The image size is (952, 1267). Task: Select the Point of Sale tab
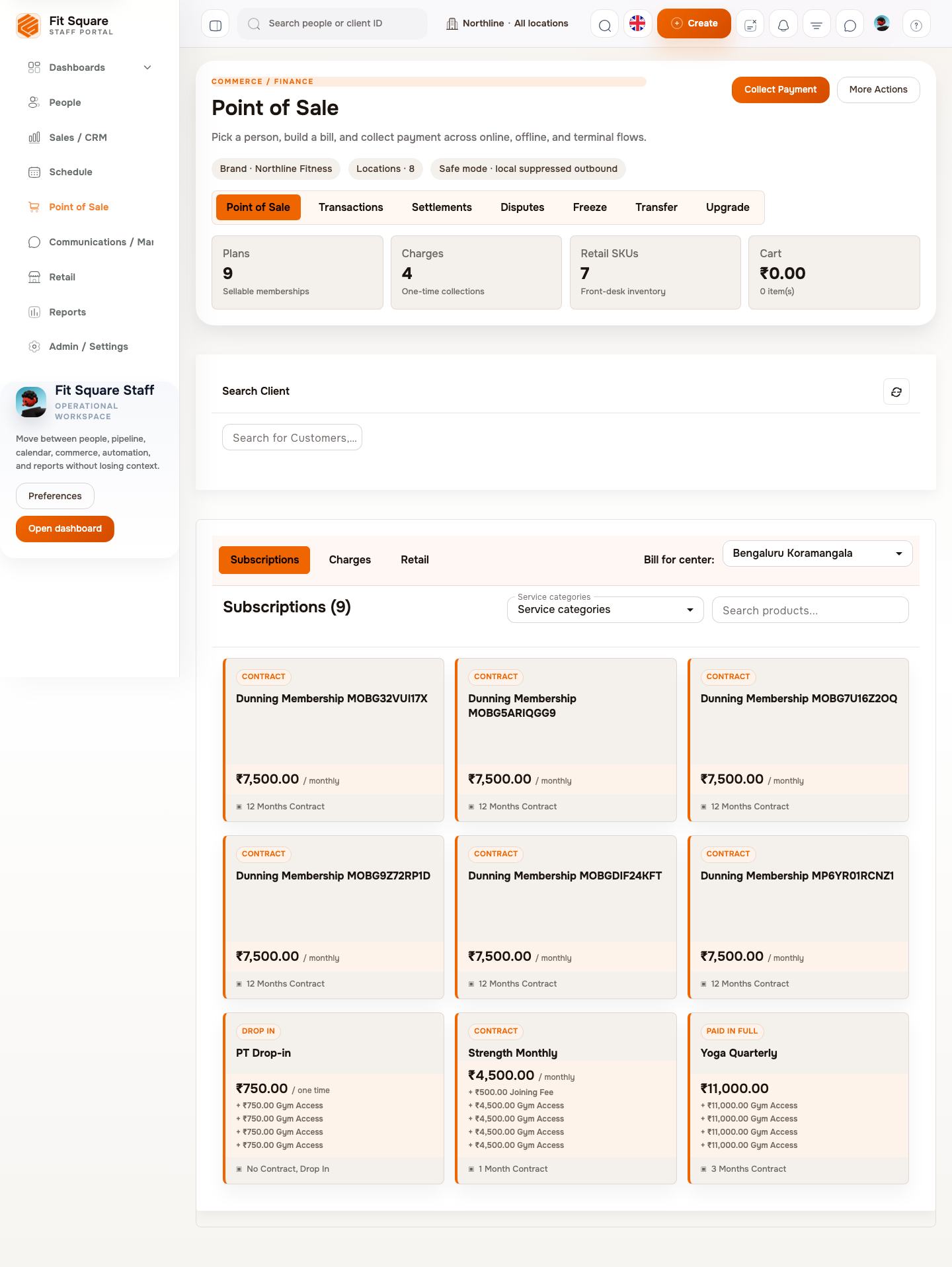258,208
